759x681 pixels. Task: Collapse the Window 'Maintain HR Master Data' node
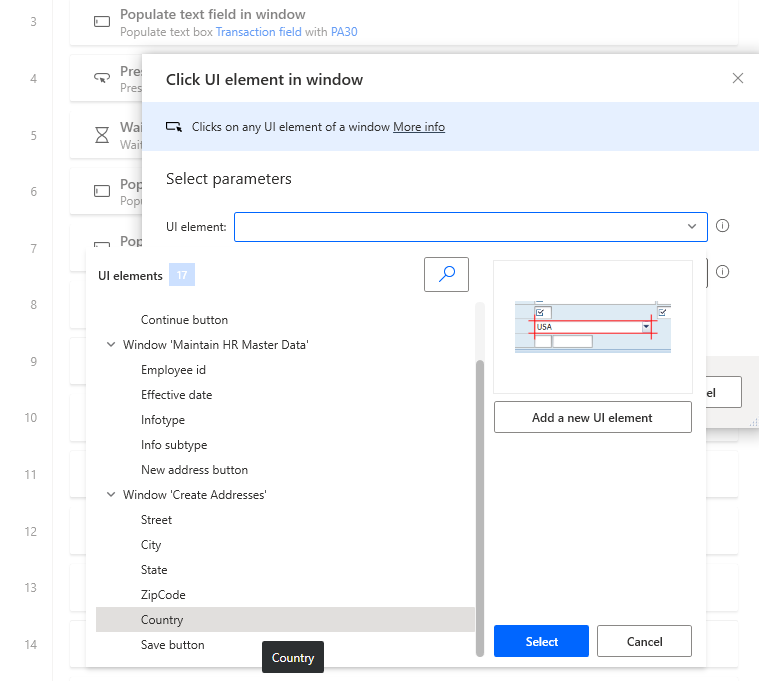(111, 345)
